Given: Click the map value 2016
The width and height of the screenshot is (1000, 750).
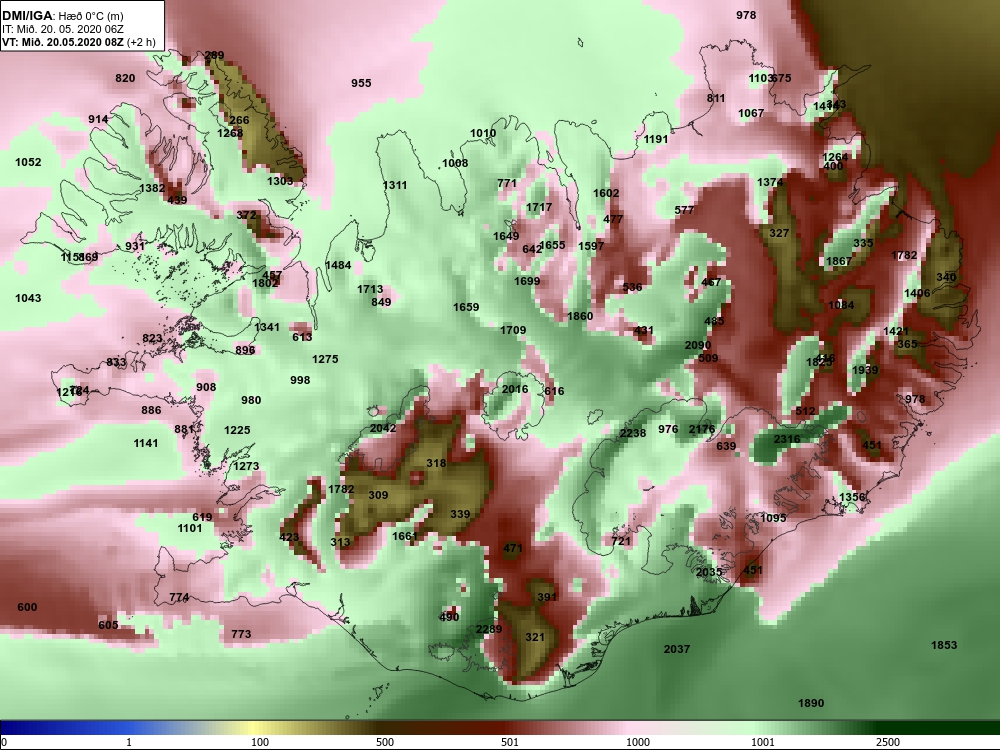Looking at the screenshot, I should (515, 389).
